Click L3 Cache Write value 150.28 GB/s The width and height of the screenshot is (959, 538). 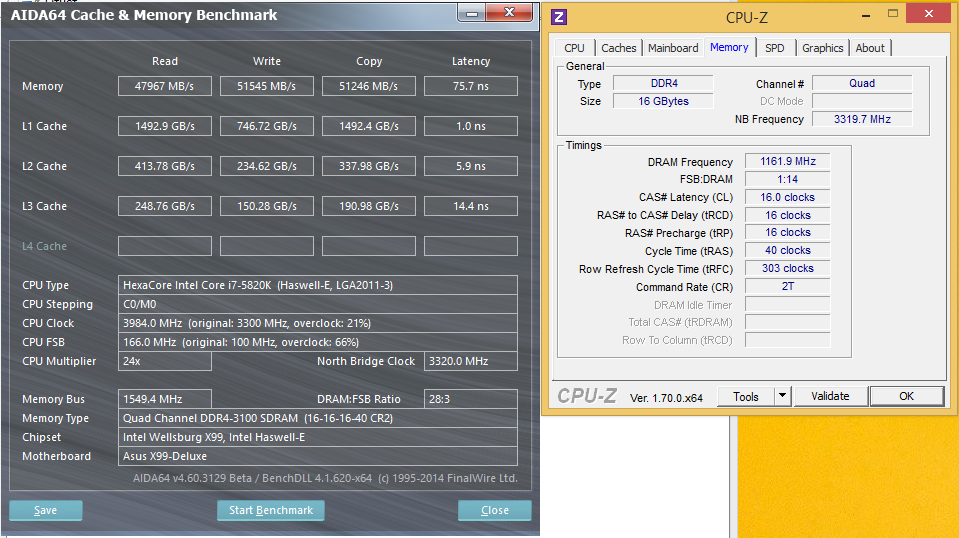(267, 206)
